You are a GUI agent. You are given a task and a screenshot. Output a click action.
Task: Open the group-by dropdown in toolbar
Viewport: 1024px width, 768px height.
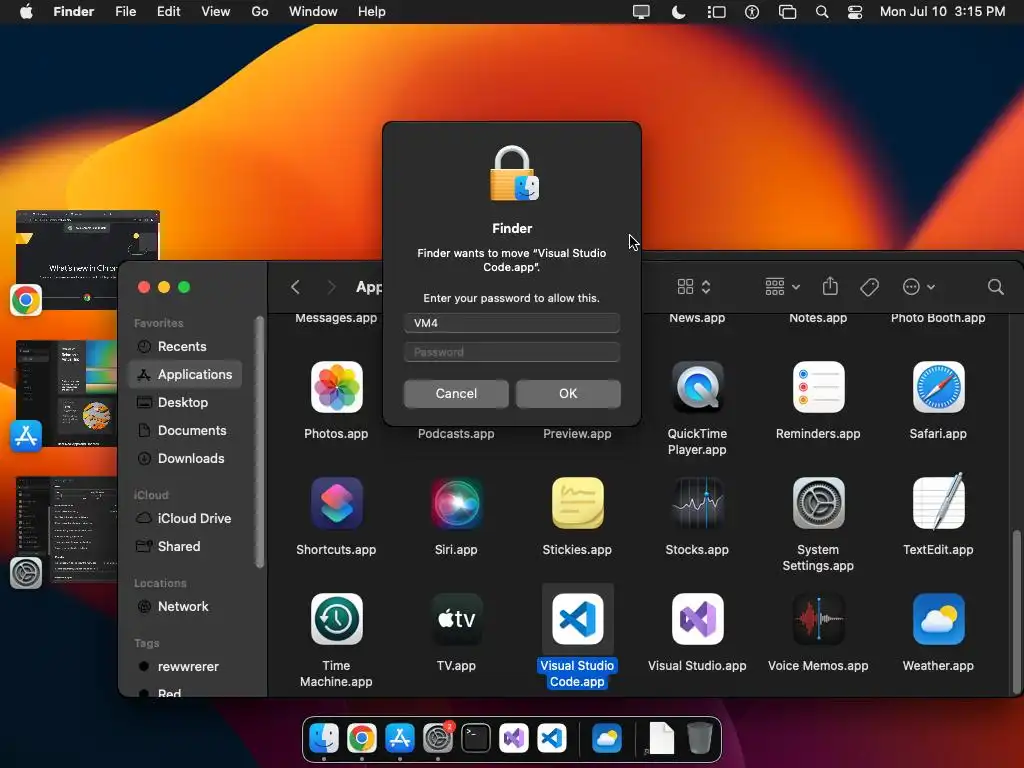click(x=782, y=287)
